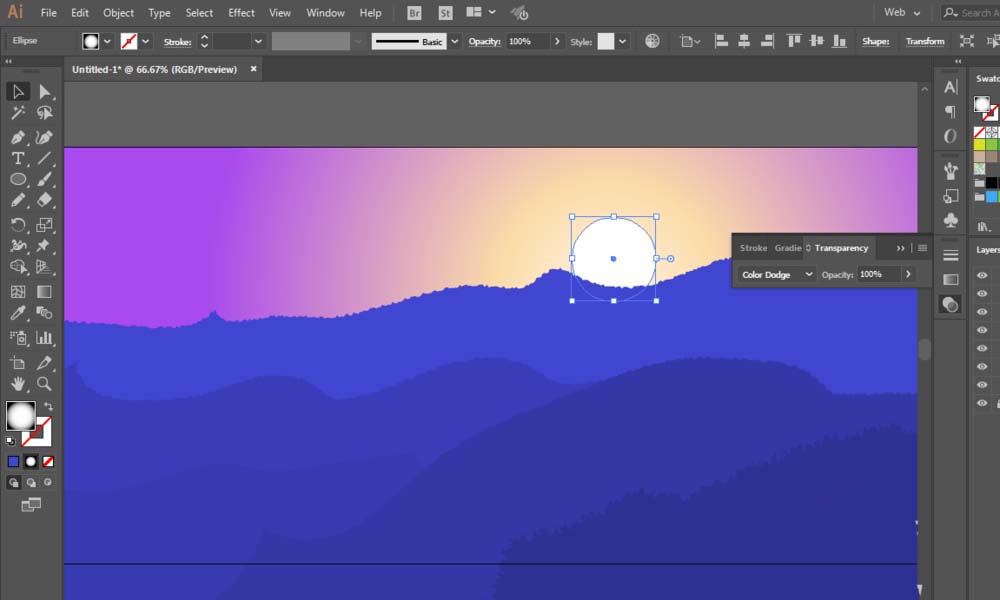The width and height of the screenshot is (1000, 600).
Task: Choose the Scale tool
Action: (44, 224)
